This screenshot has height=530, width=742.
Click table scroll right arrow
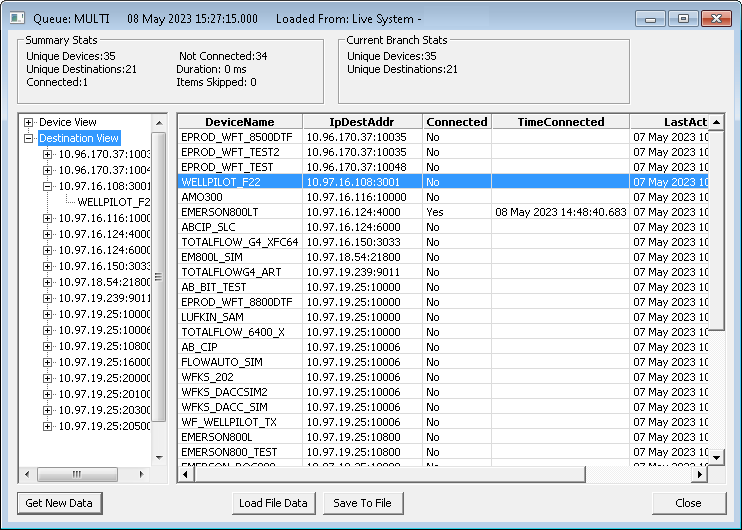tap(700, 474)
